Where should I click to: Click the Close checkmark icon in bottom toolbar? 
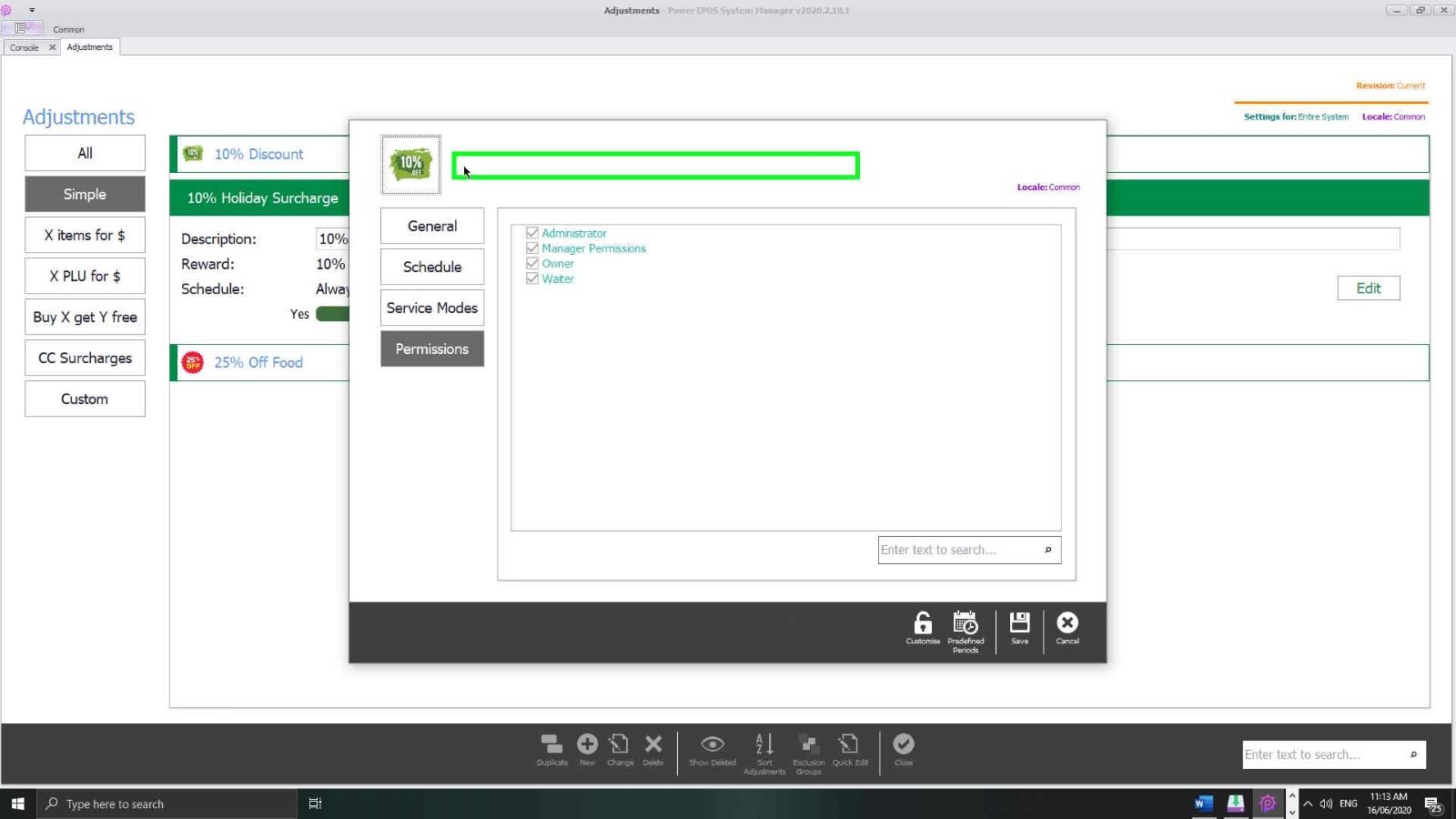coord(904,743)
